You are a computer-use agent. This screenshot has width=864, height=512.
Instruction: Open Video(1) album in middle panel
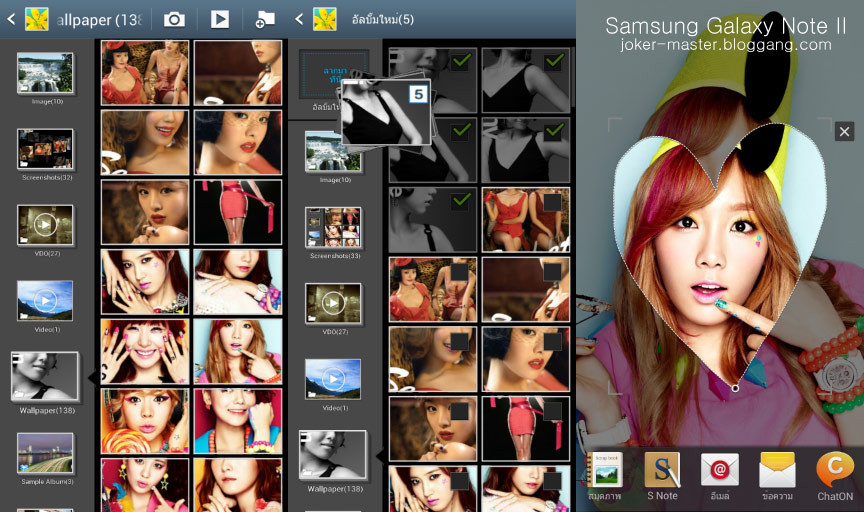[x=333, y=380]
